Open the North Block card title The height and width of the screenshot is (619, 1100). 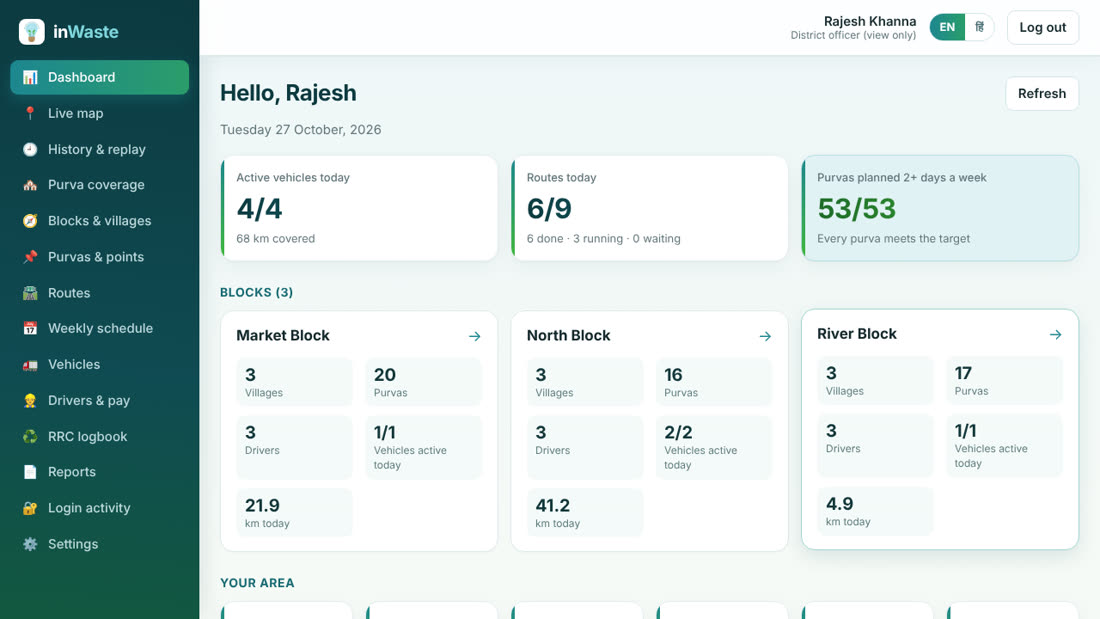pos(568,335)
